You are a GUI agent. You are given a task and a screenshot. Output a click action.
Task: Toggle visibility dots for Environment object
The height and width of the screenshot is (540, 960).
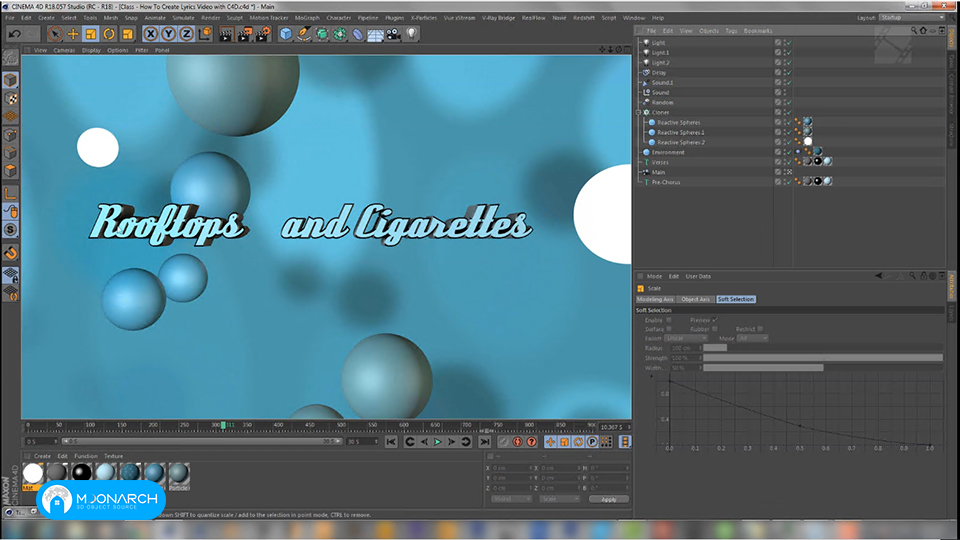786,152
